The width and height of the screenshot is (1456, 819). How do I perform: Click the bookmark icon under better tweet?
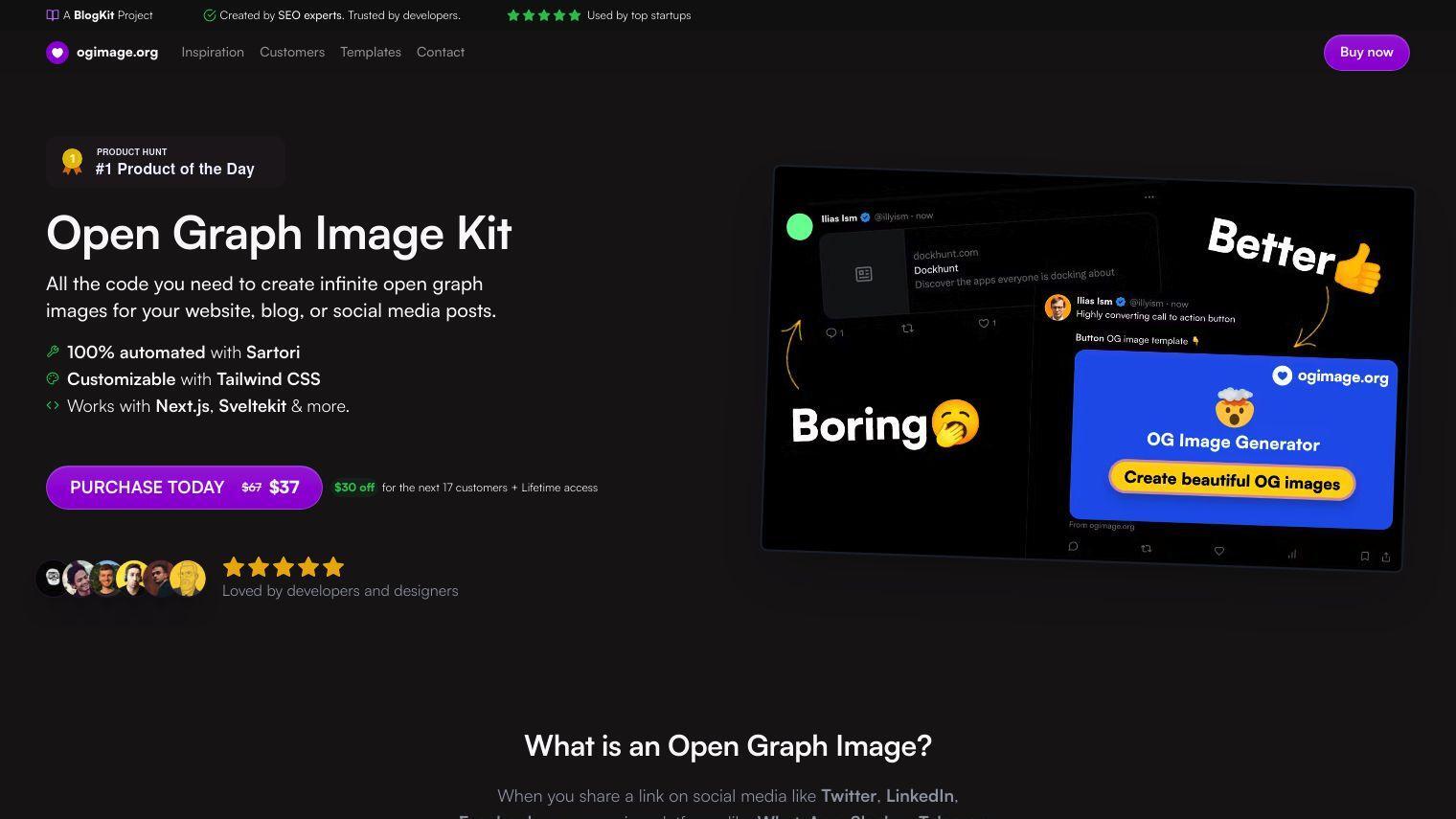1365,556
